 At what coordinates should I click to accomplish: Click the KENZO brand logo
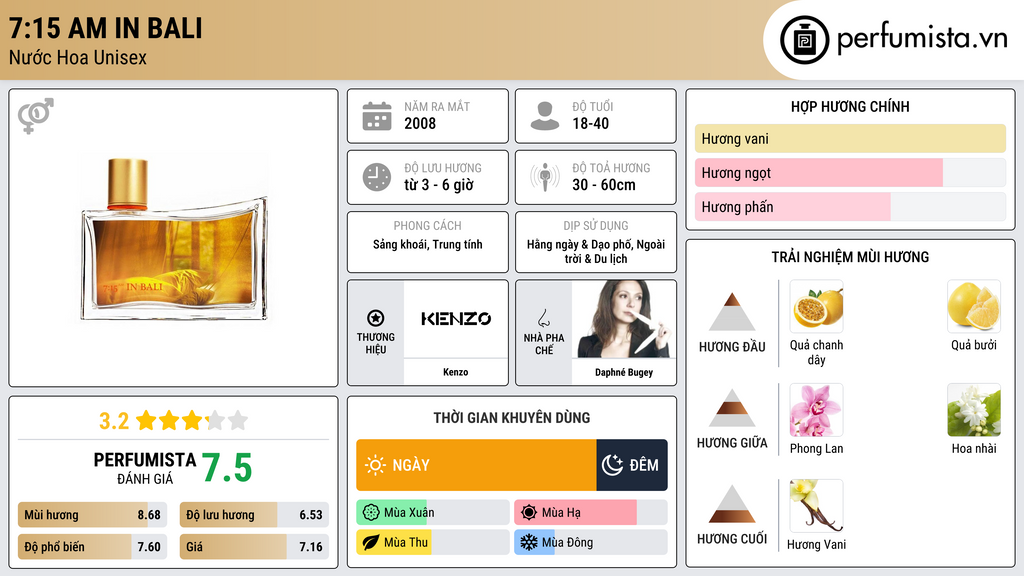(x=456, y=319)
